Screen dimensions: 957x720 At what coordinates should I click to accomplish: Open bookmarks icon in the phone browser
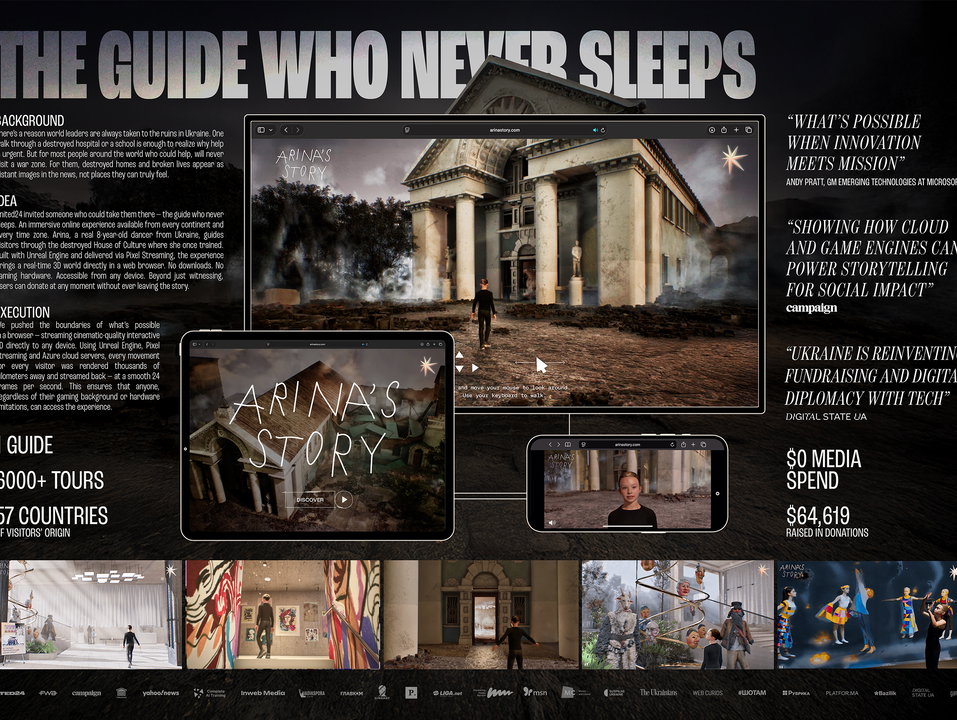coord(568,445)
